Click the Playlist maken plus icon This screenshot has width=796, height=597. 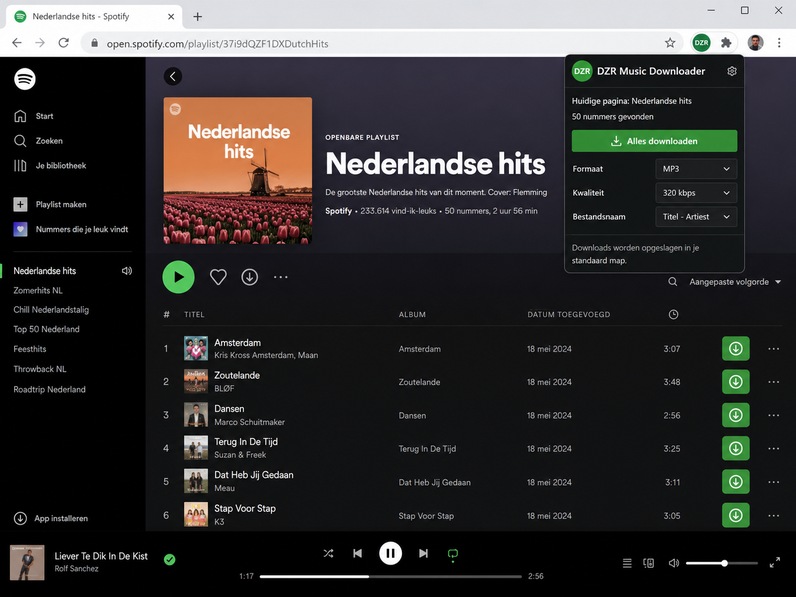tap(20, 205)
